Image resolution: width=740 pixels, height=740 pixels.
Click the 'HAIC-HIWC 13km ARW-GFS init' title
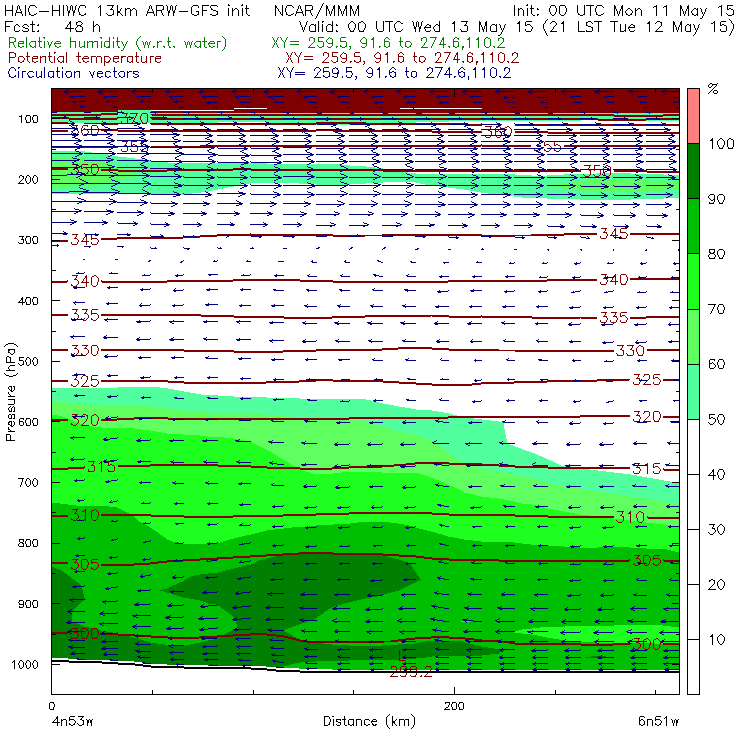pyautogui.click(x=127, y=10)
